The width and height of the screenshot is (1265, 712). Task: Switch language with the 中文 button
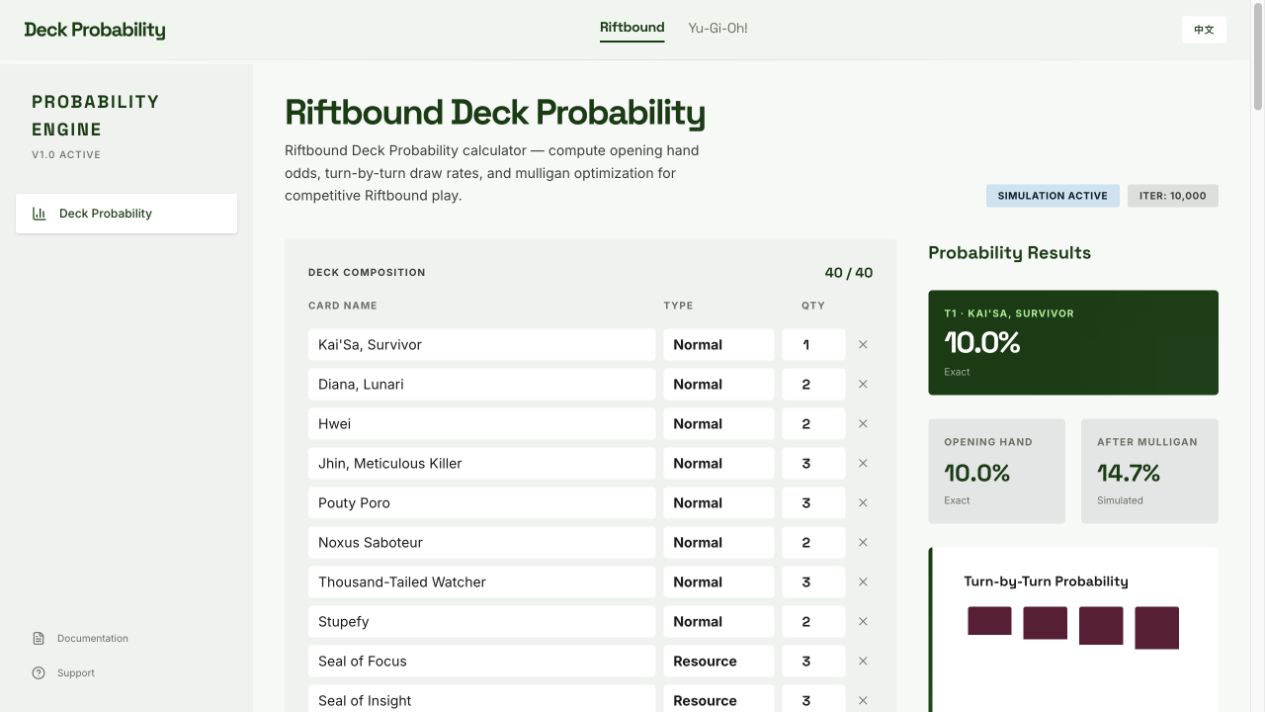tap(1204, 29)
